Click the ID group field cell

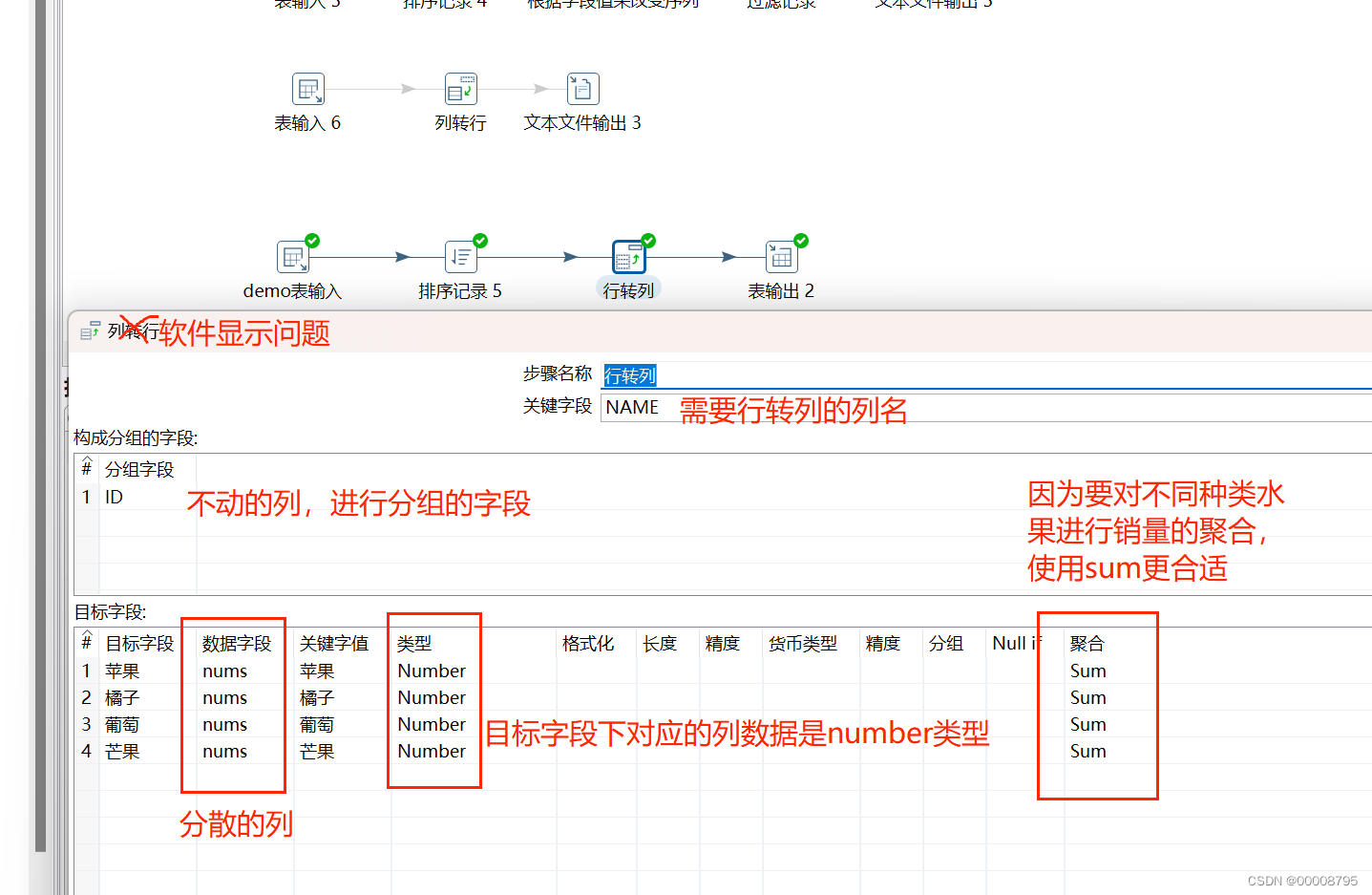coord(148,497)
